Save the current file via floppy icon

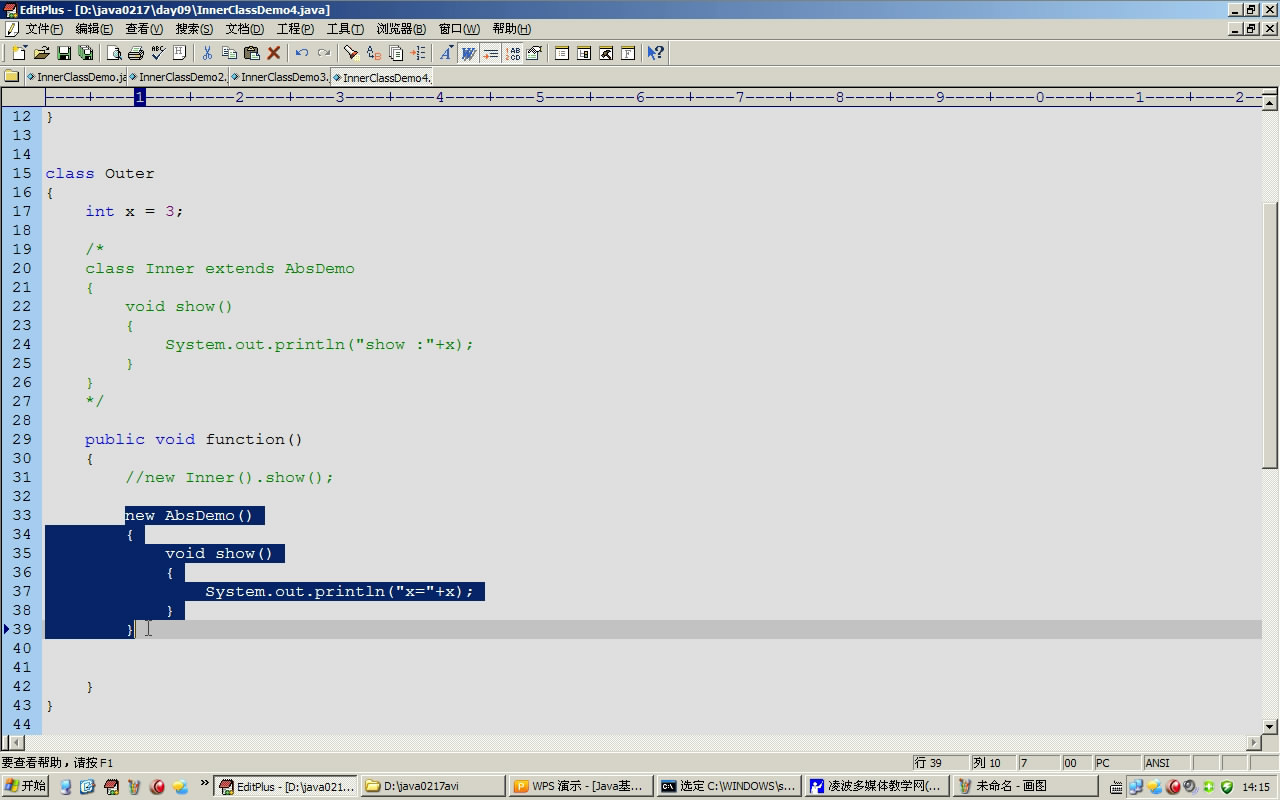63,53
